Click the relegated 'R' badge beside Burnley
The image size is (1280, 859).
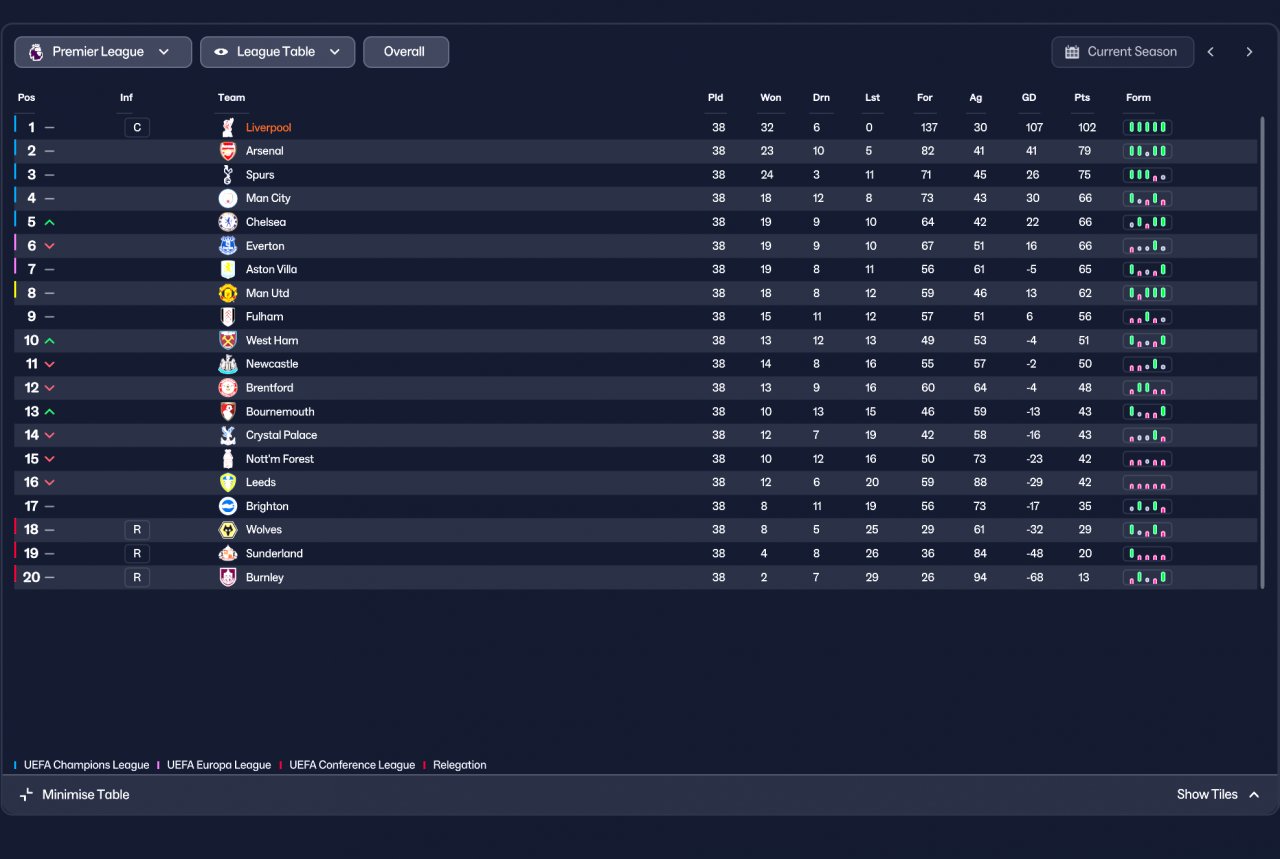coord(137,577)
